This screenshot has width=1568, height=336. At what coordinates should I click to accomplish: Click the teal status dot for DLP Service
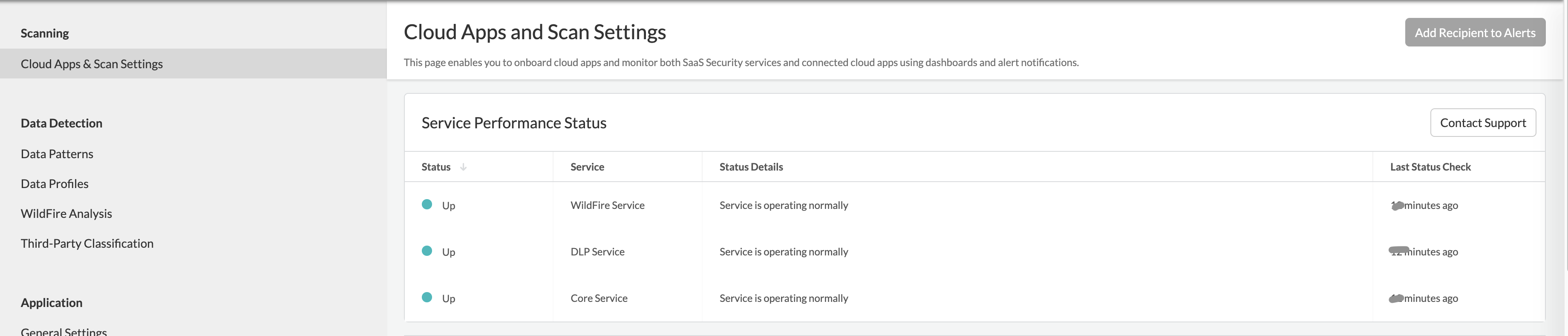[x=427, y=251]
